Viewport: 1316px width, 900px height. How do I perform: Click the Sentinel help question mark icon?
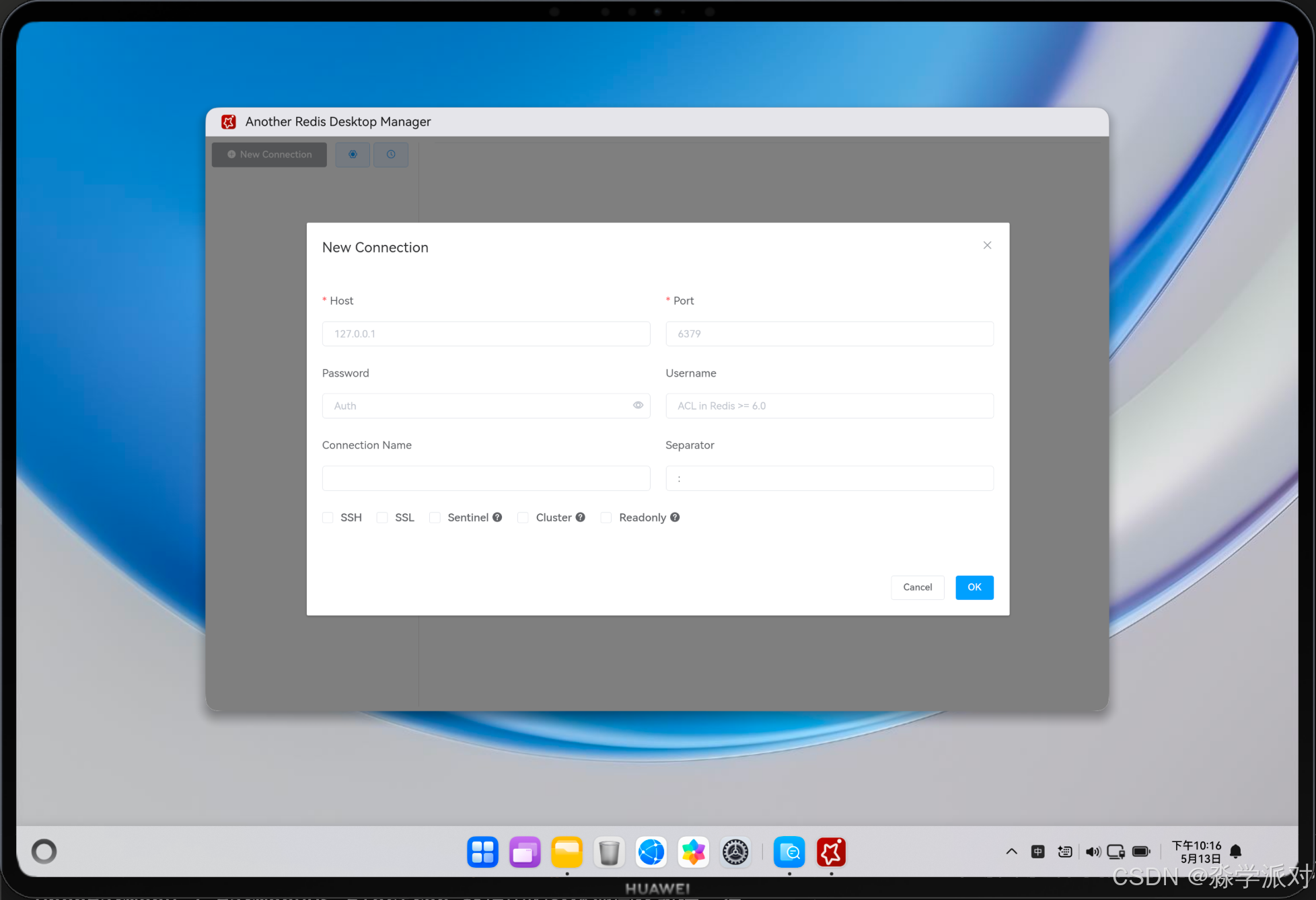pos(497,517)
